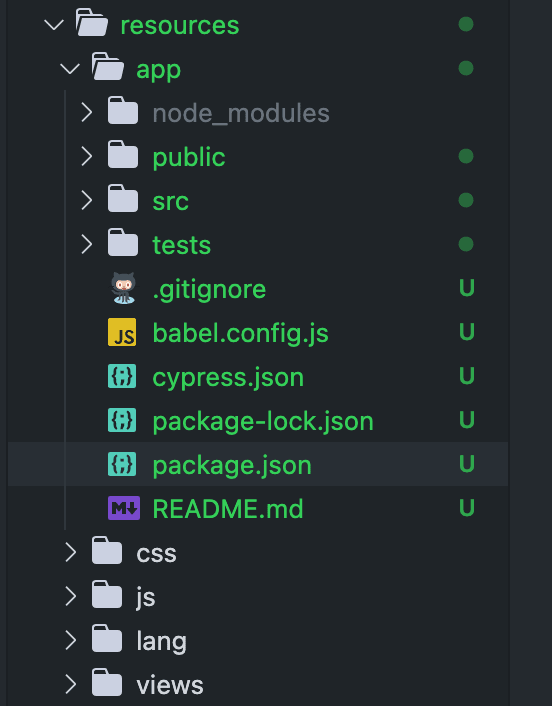Select the views folder name
This screenshot has height=706, width=552.
(170, 686)
